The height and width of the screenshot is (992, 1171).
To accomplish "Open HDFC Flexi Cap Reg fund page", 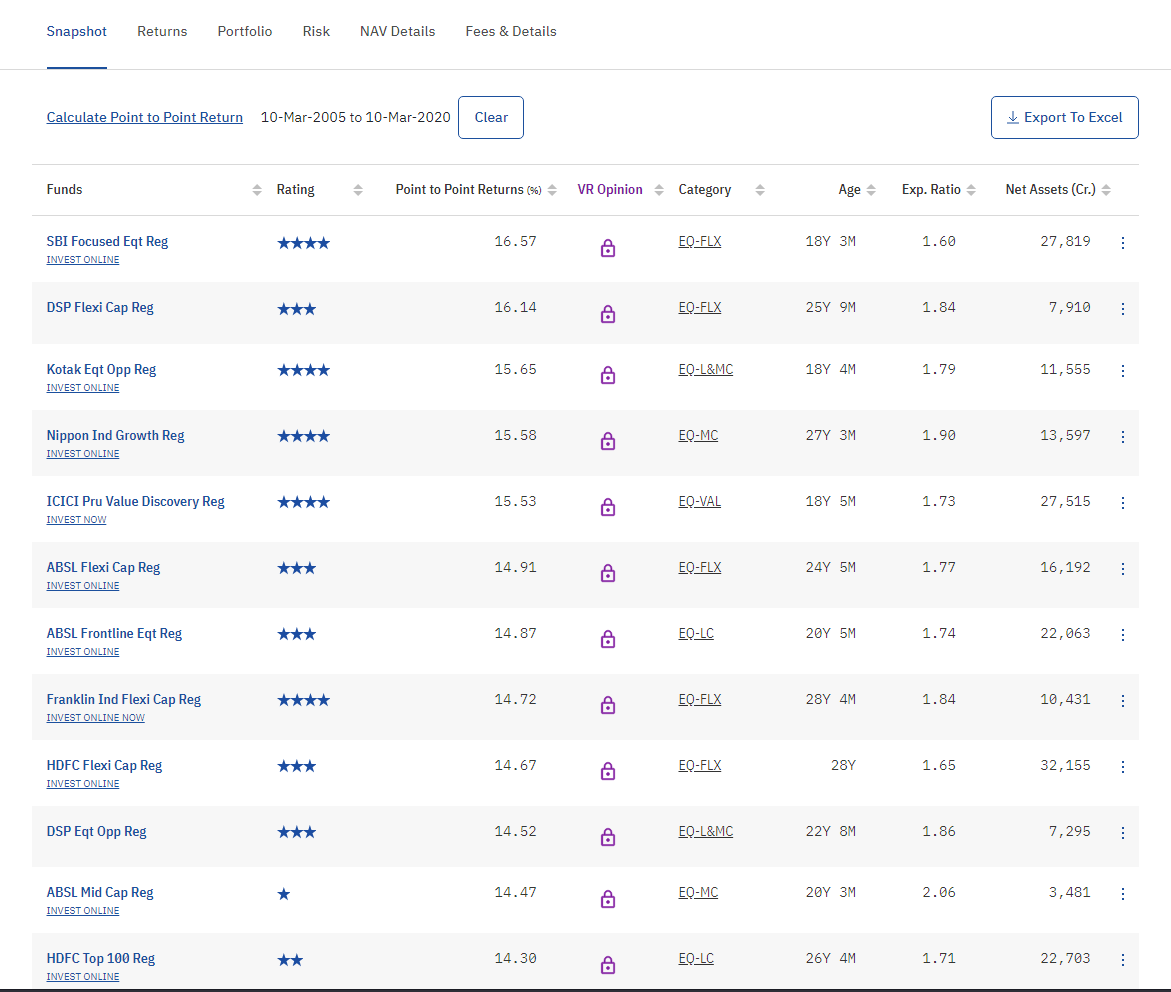I will tap(105, 765).
